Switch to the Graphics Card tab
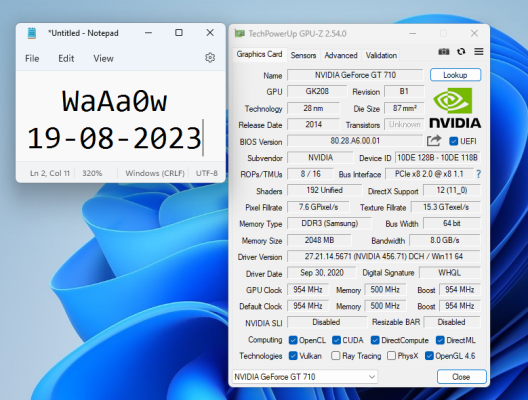This screenshot has width=528, height=400. (x=259, y=54)
